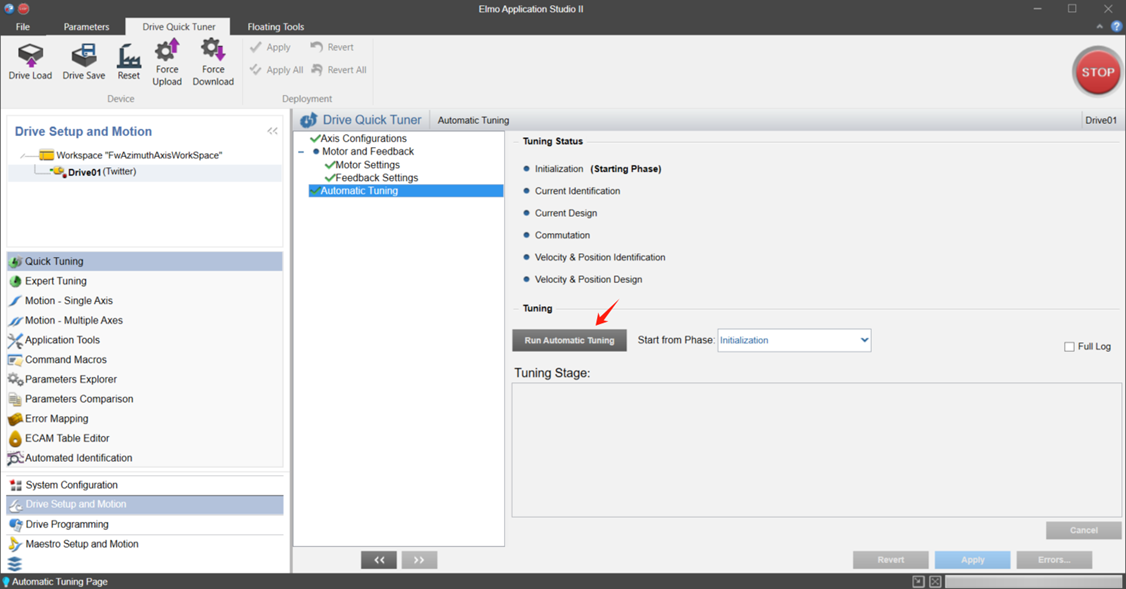Click the 'Current Identification' status item

577,191
